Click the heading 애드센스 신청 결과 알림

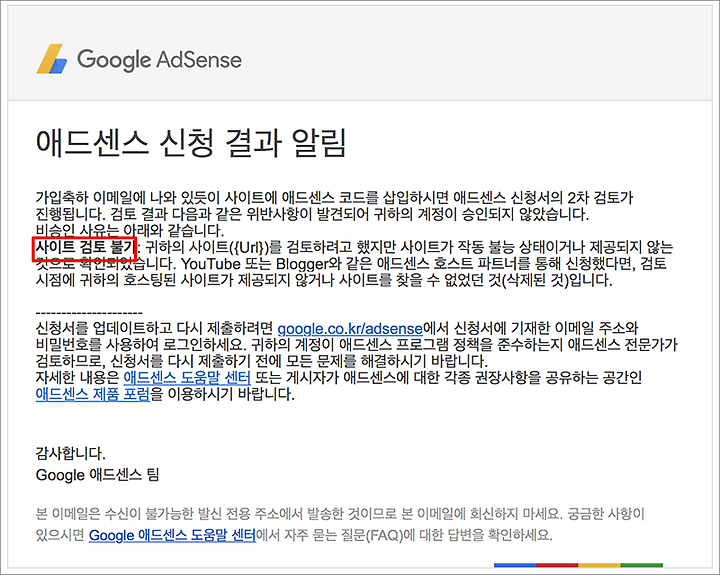pyautogui.click(x=191, y=143)
